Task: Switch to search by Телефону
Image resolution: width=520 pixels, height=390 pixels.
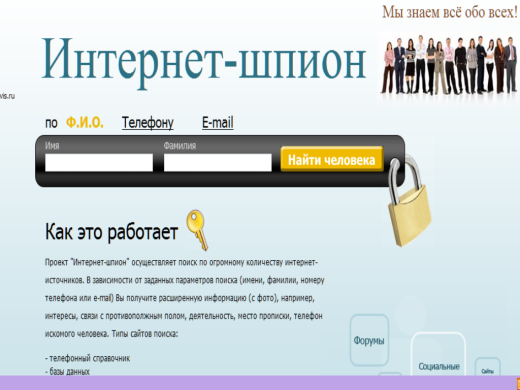Action: click(148, 123)
